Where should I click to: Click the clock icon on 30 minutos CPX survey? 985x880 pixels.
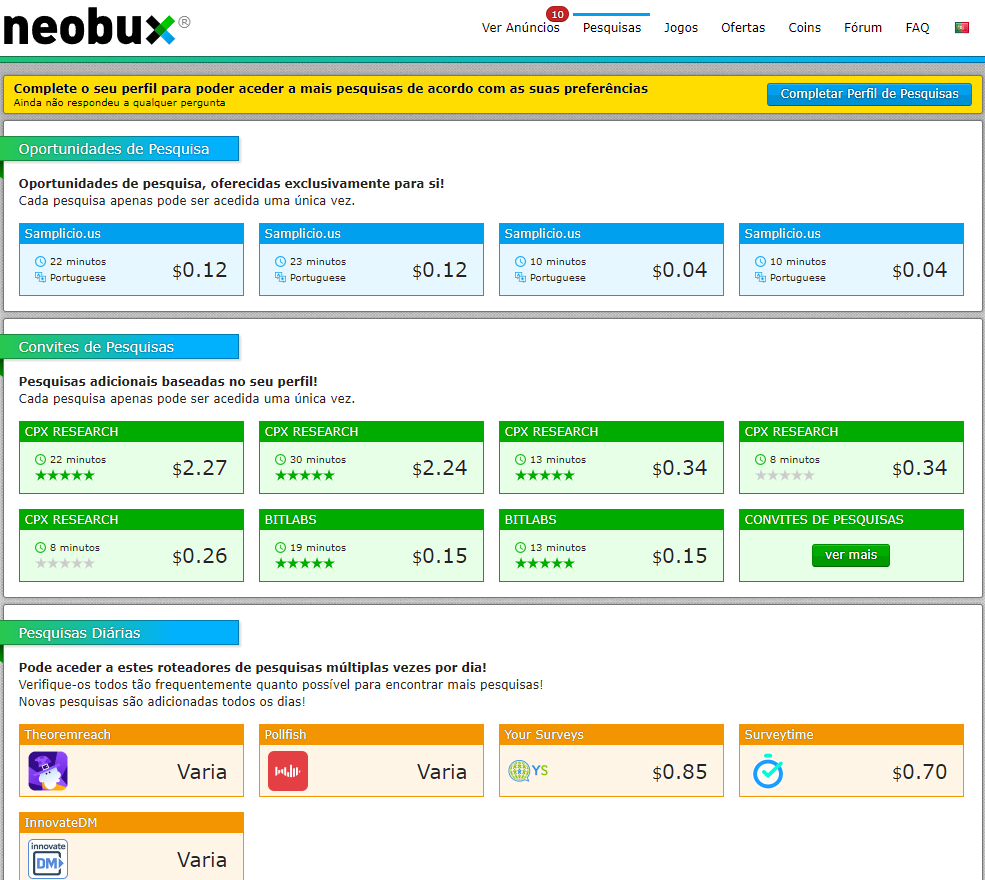(280, 459)
